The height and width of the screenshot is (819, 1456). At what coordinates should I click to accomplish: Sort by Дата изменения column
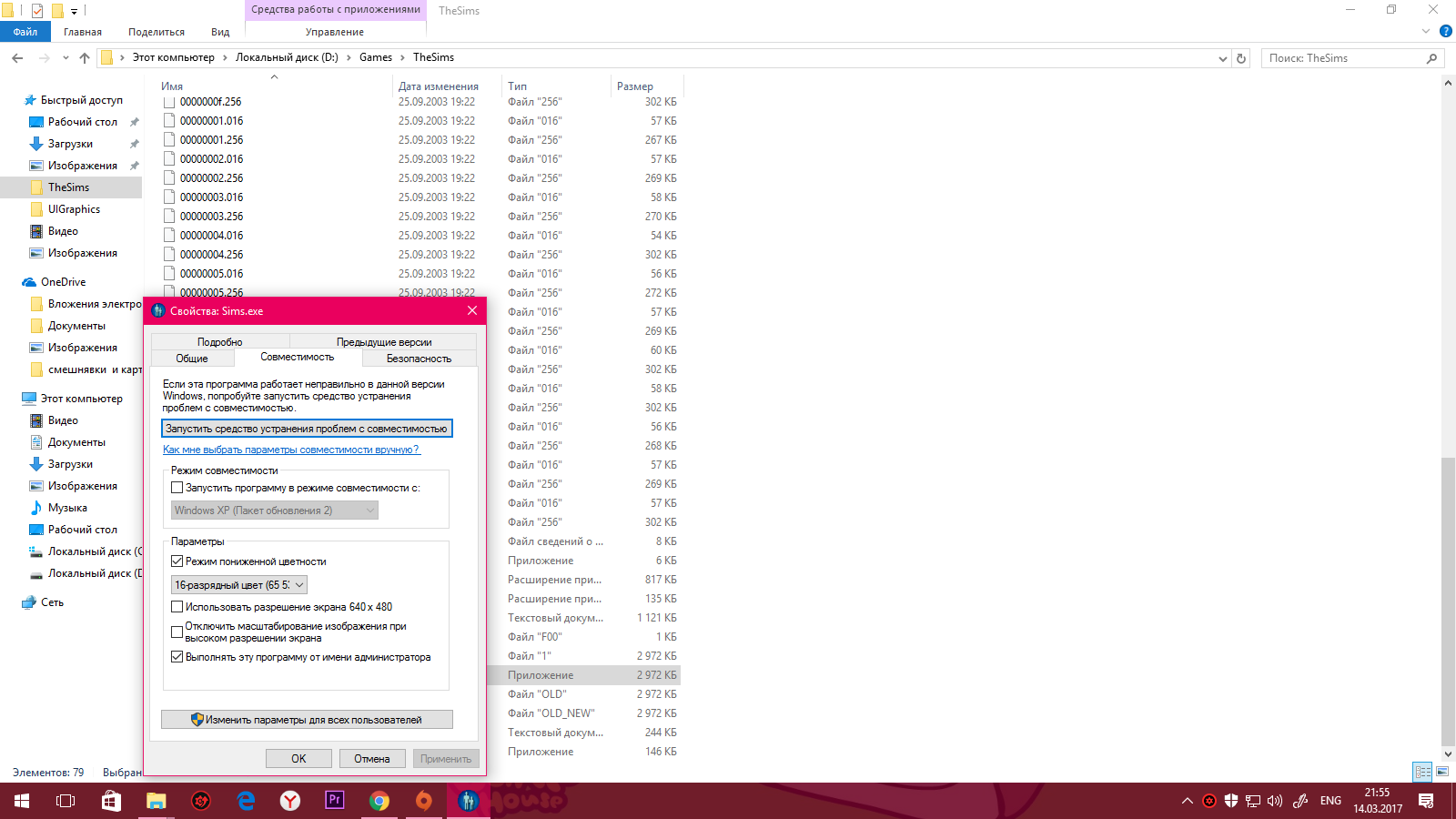point(439,86)
